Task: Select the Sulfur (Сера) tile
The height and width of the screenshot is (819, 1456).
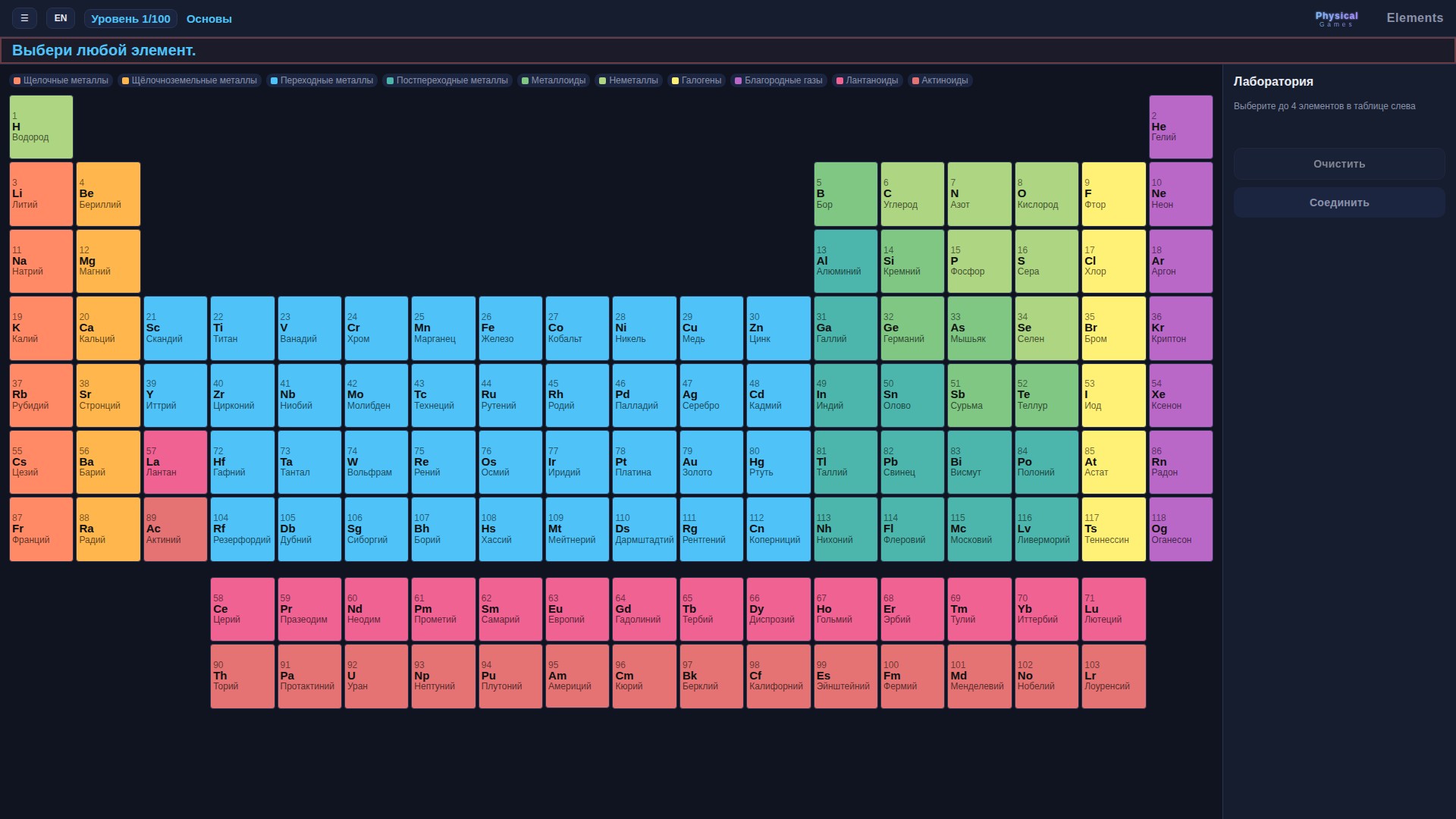Action: 1046,262
